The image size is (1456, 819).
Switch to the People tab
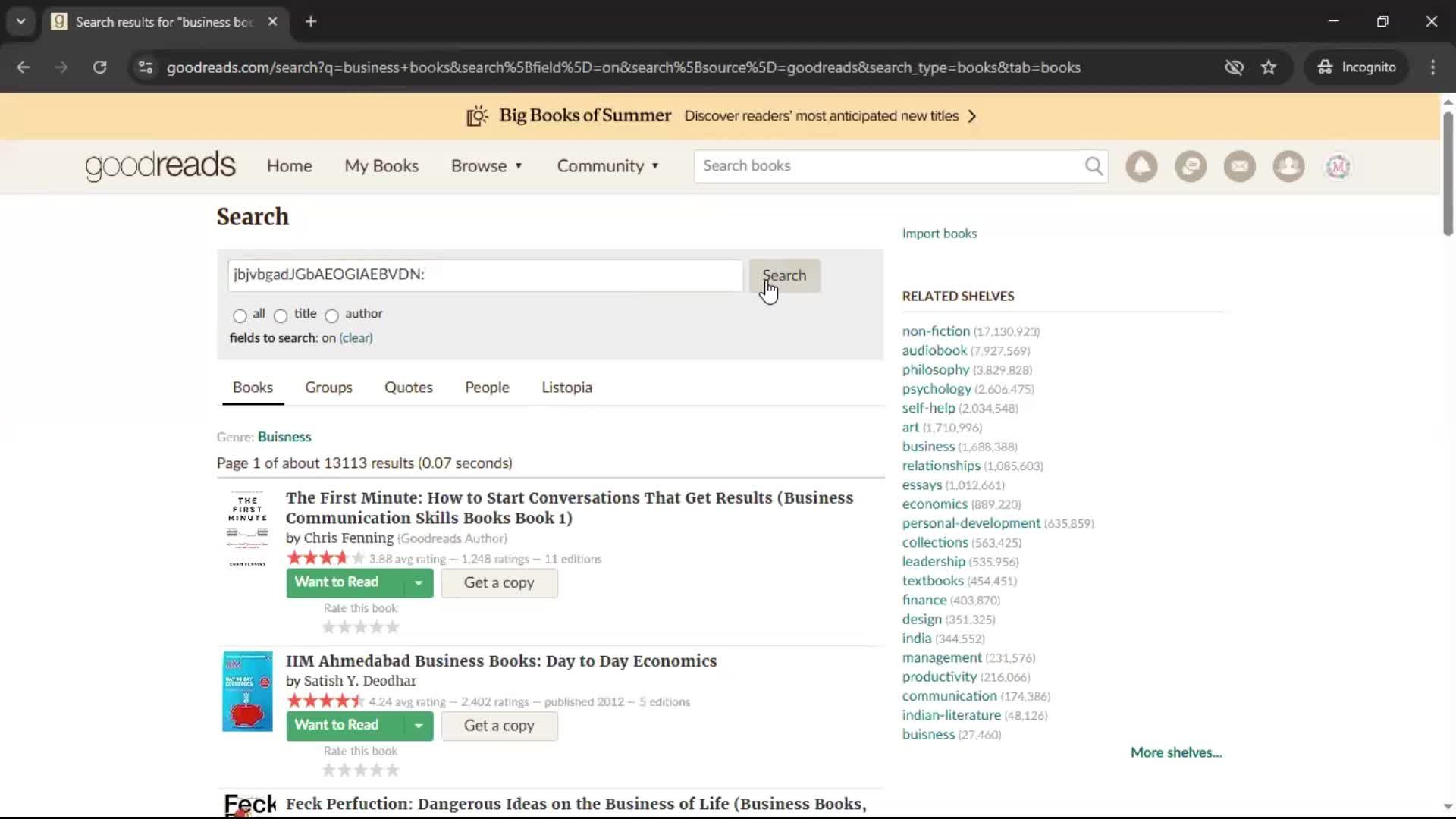click(487, 388)
